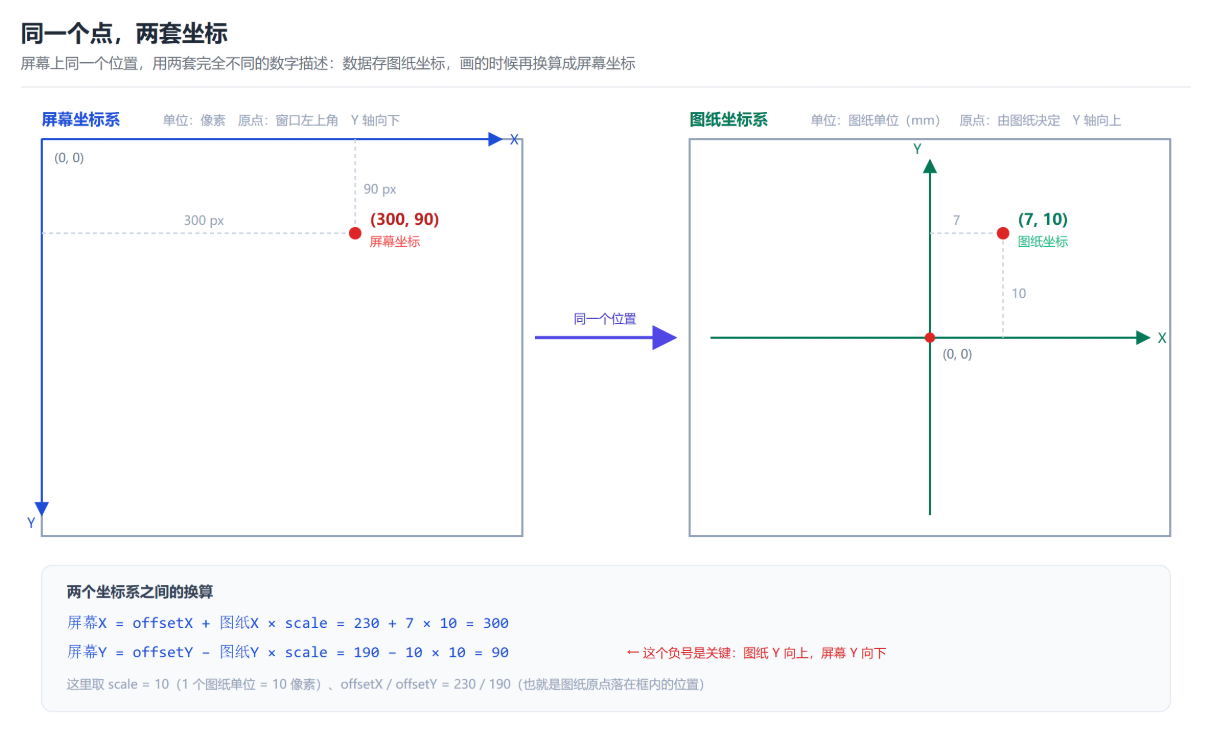
Task: Click the "屏幕X = offsetX + …" formula line
Action: pyautogui.click(x=288, y=623)
